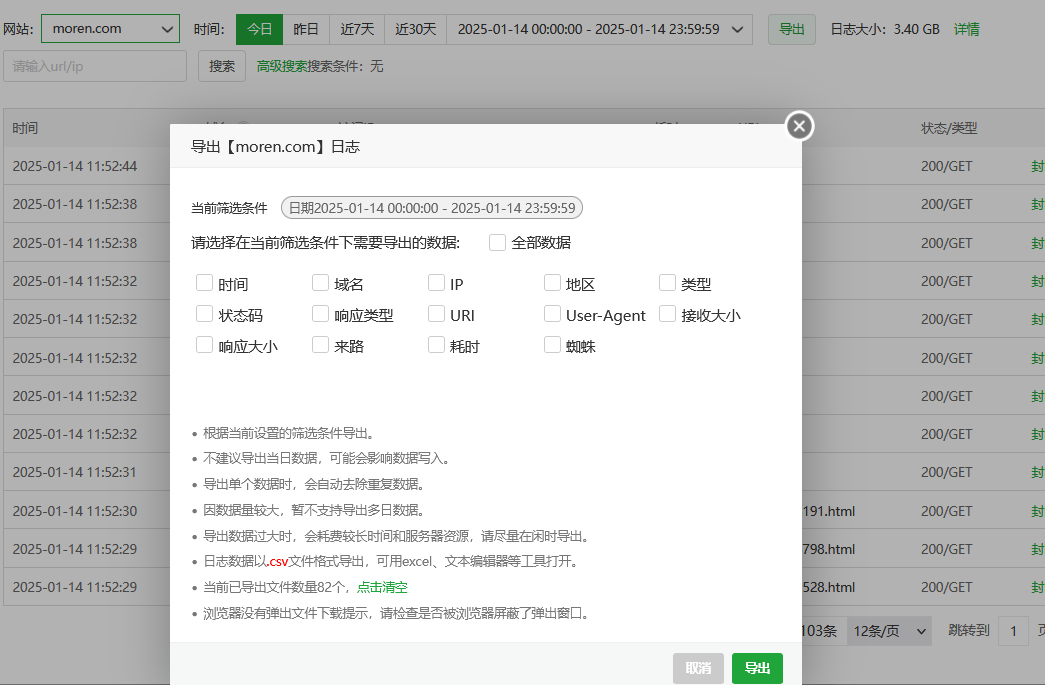The image size is (1045, 685).
Task: Click the filter tag showing date 2025-01-14
Action: (x=432, y=208)
